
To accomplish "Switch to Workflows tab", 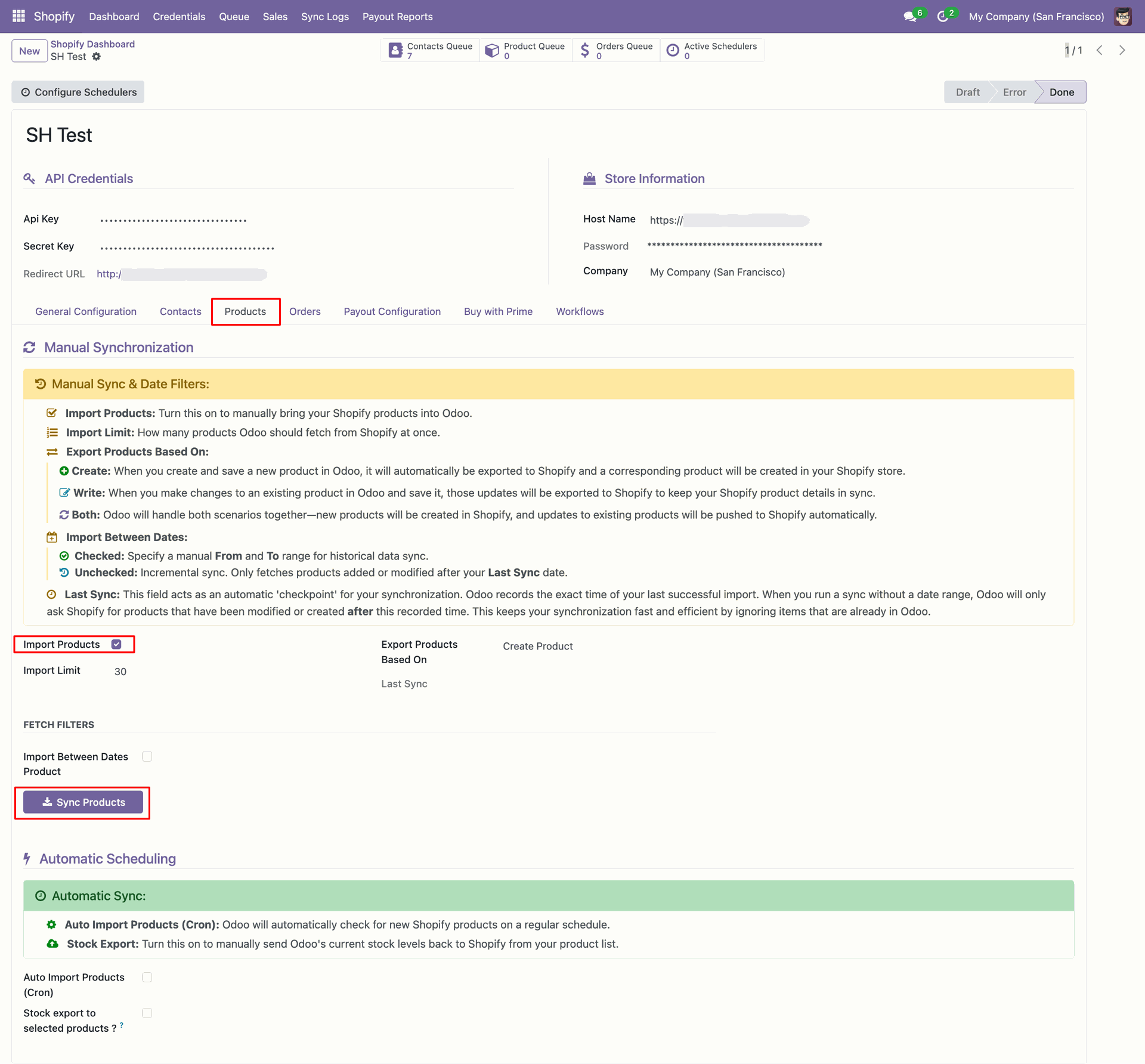I will [x=580, y=311].
